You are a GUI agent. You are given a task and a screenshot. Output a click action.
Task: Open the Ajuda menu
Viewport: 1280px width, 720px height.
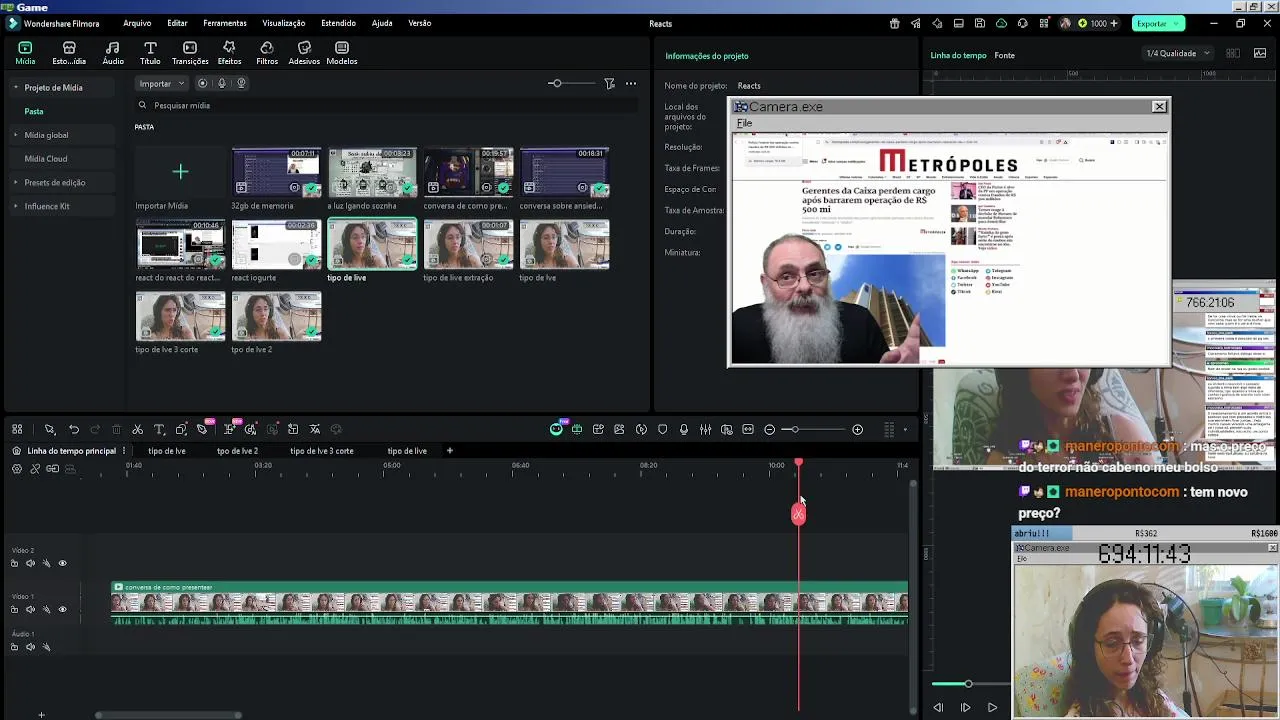pos(382,23)
